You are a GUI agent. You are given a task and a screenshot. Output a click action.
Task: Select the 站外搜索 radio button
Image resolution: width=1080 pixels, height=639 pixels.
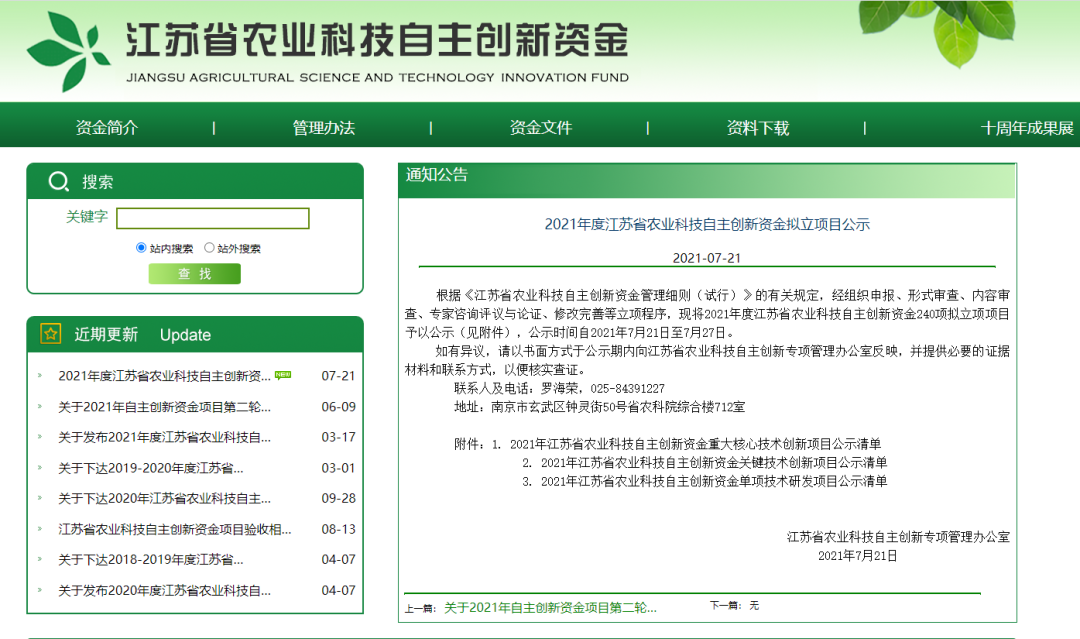point(209,248)
